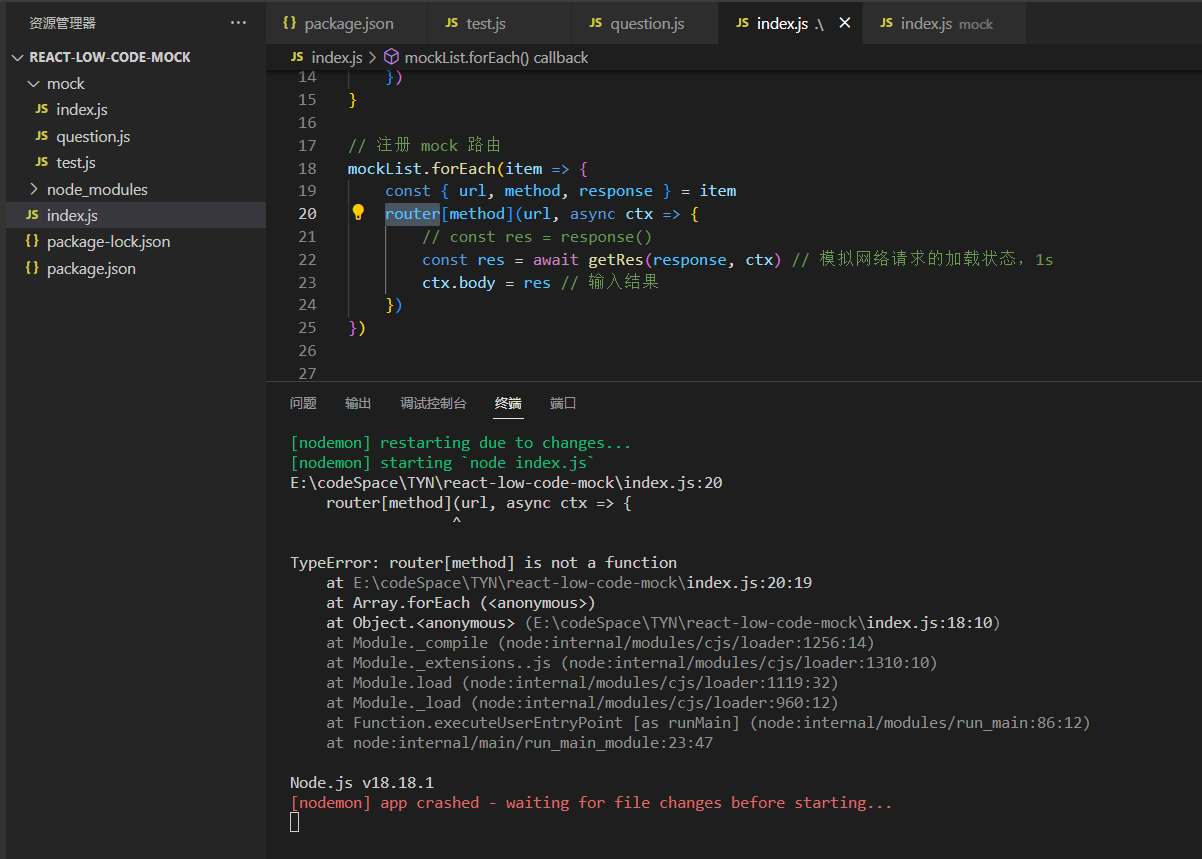
Task: Click the terminal cursor input position
Action: pos(295,822)
